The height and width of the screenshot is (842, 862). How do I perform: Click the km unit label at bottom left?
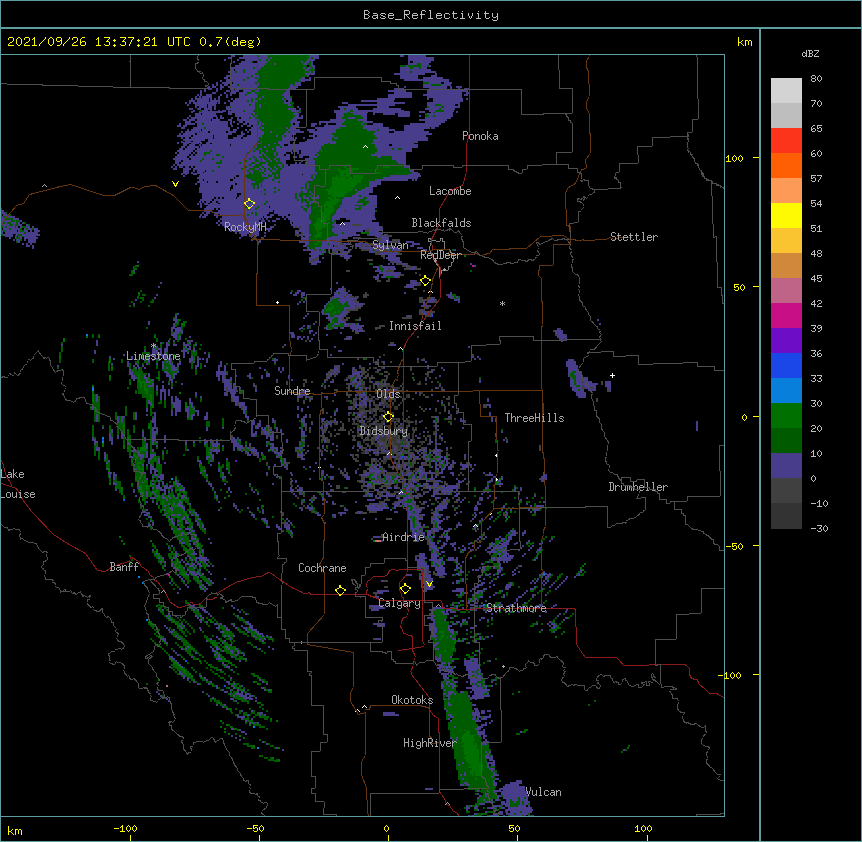(15, 830)
